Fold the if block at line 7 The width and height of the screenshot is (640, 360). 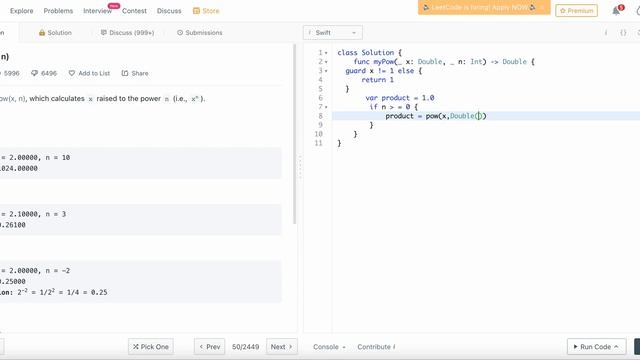click(326, 107)
